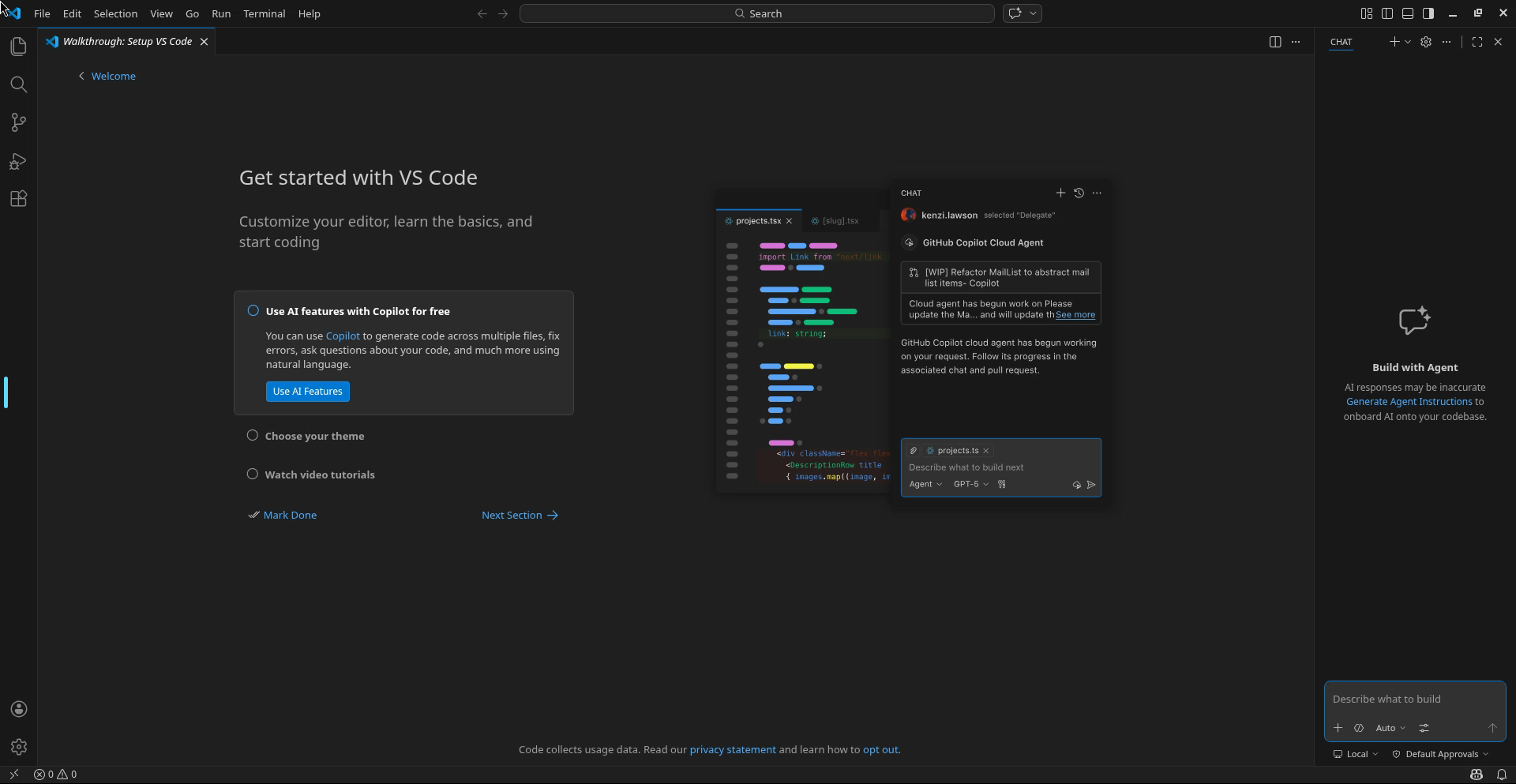
Task: Open the Accounts menu icon
Action: pos(19,709)
